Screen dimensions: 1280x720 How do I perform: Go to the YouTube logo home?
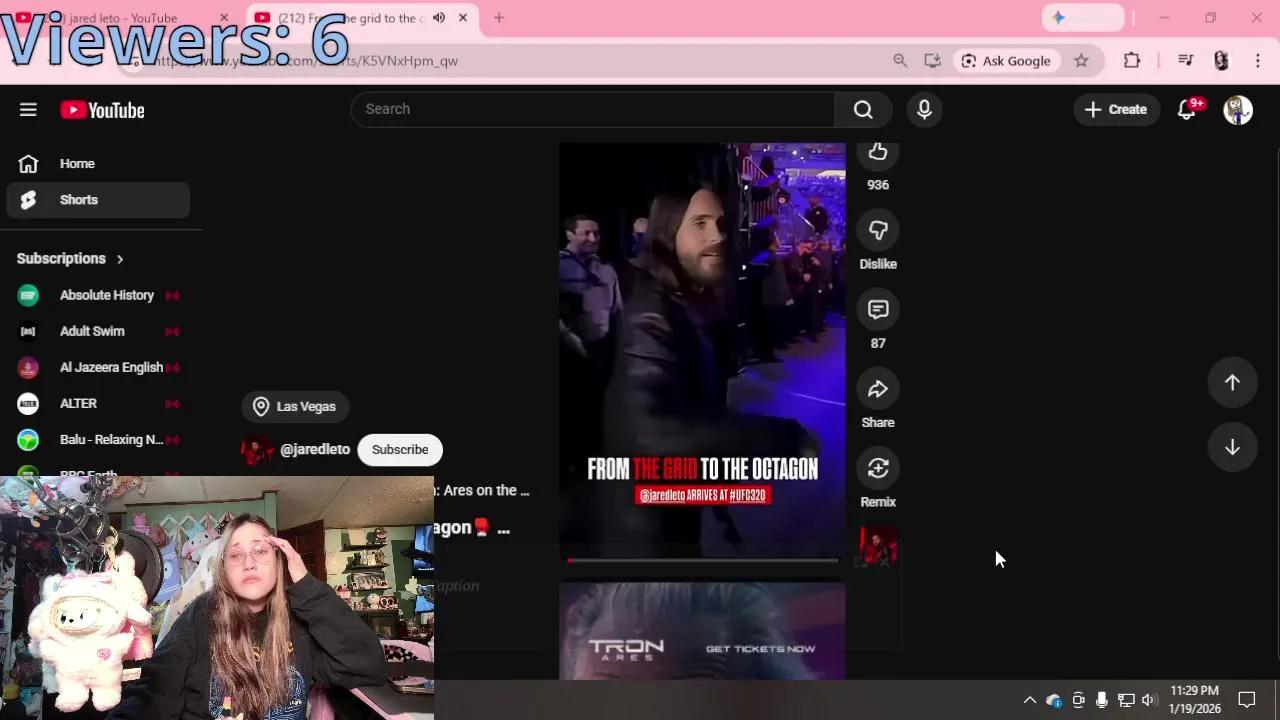coord(102,110)
